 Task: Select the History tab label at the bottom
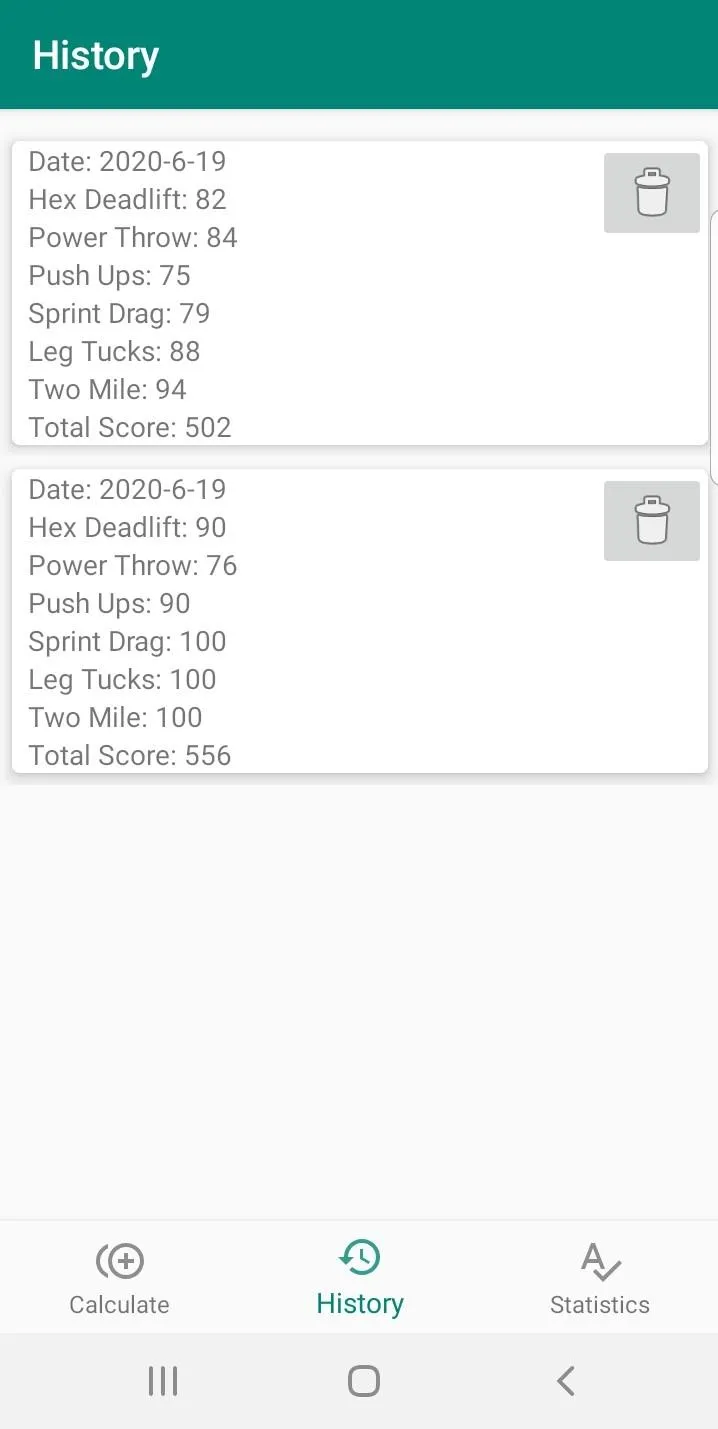pos(360,1304)
